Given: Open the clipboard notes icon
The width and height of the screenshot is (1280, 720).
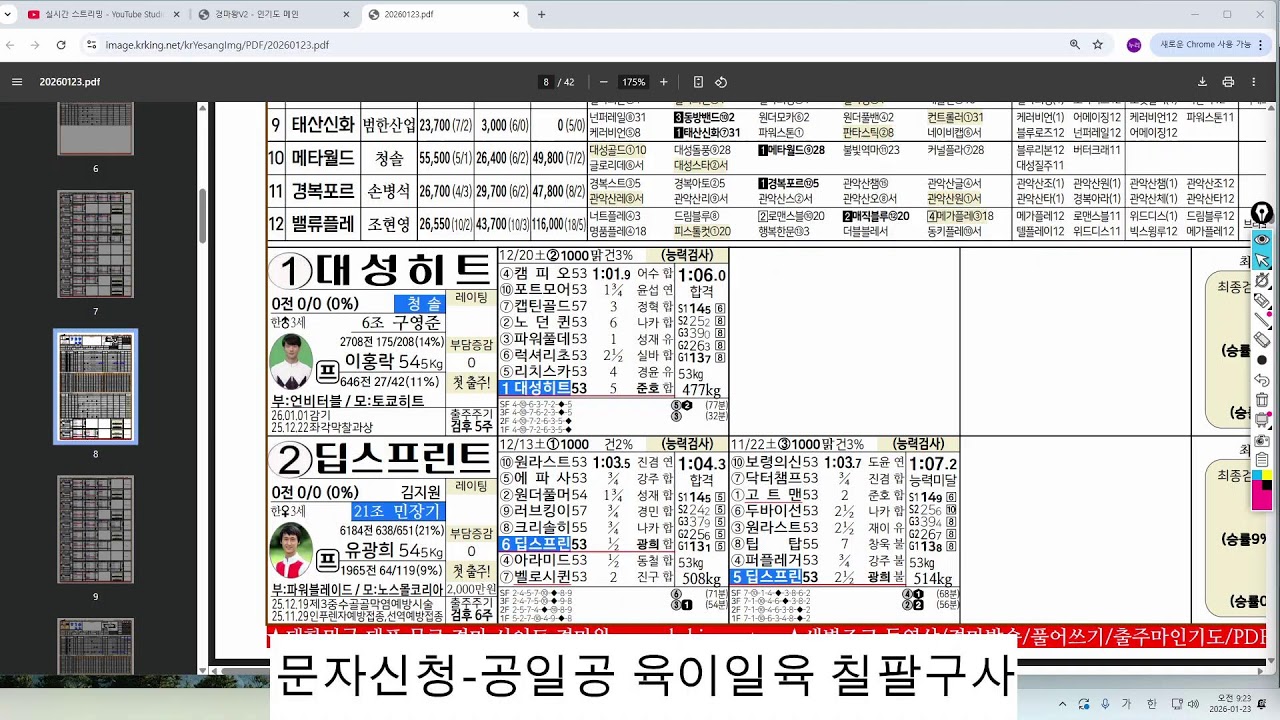Looking at the screenshot, I should (x=1262, y=460).
